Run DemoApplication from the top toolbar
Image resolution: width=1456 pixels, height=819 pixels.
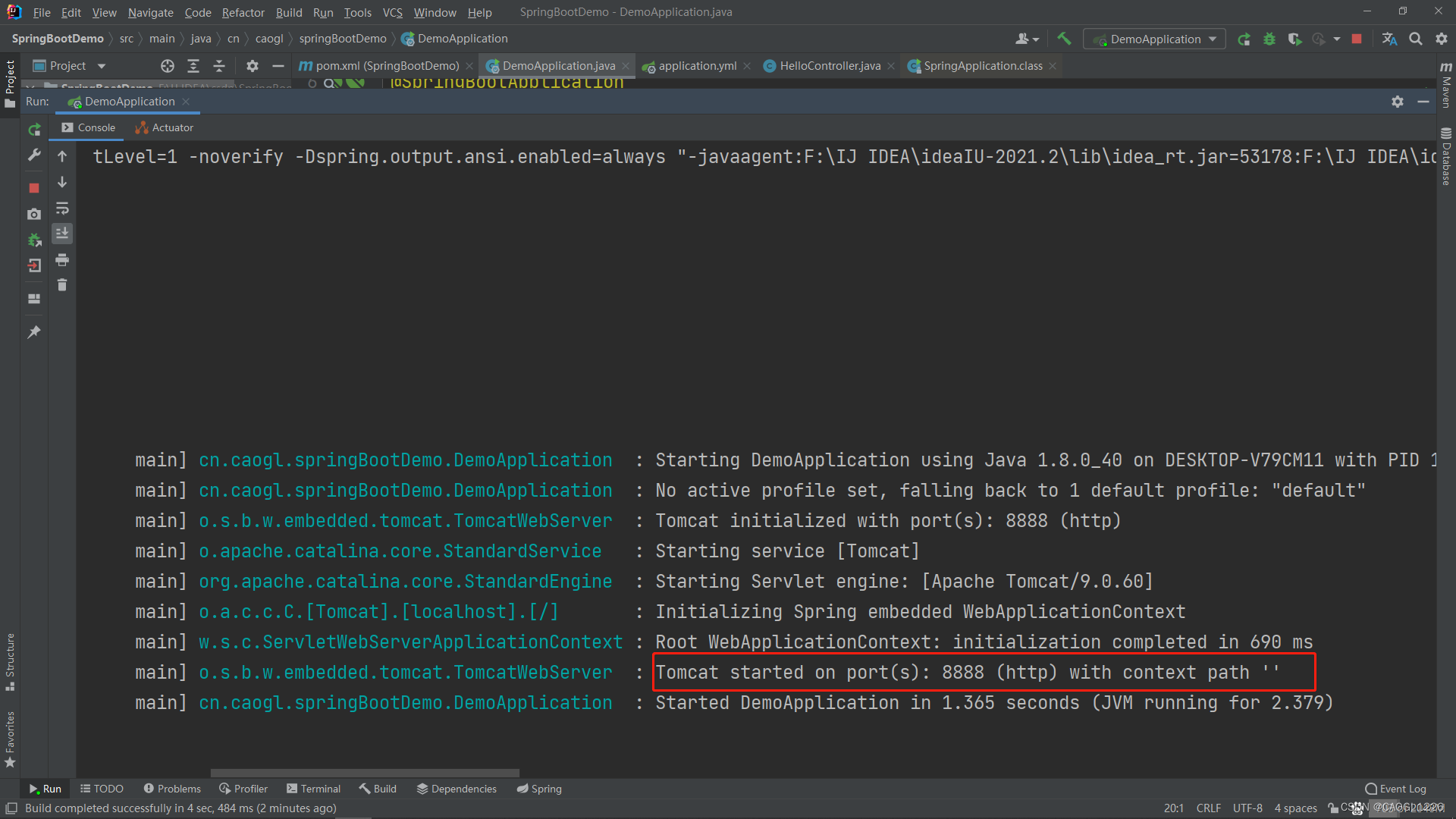coord(1244,39)
